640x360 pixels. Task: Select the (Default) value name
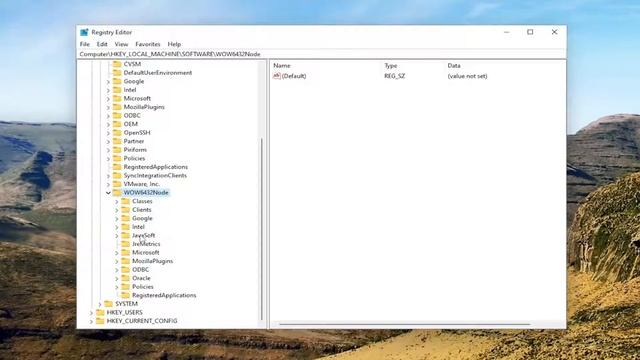tap(294, 76)
